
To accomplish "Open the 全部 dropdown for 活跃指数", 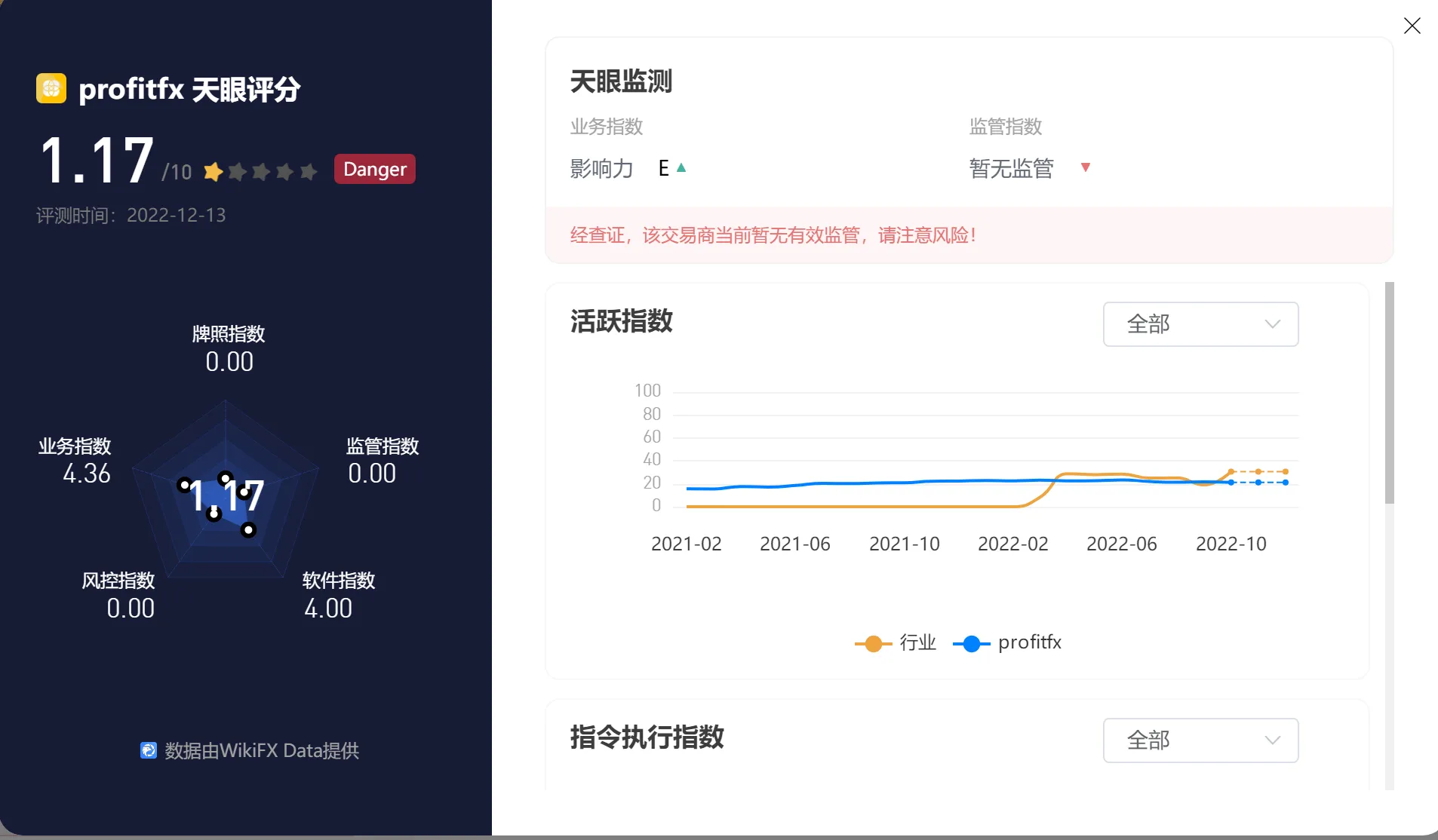I will (x=1200, y=324).
